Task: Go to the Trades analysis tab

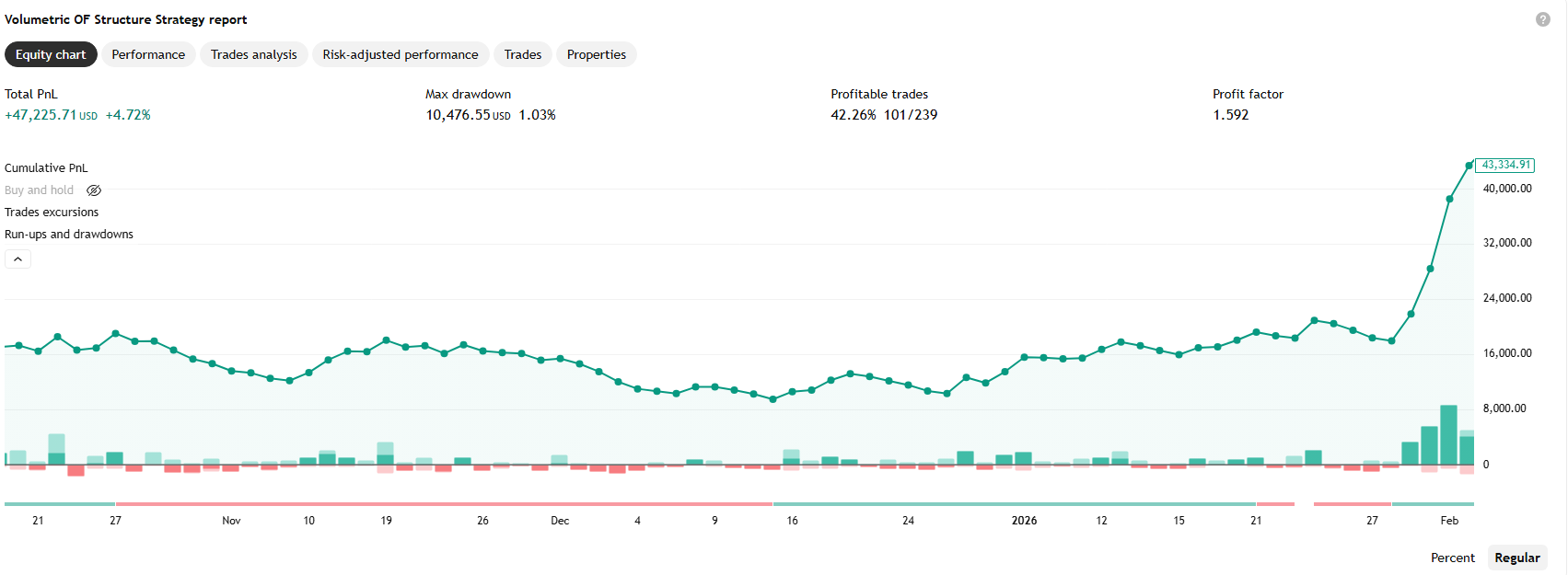Action: pos(254,54)
